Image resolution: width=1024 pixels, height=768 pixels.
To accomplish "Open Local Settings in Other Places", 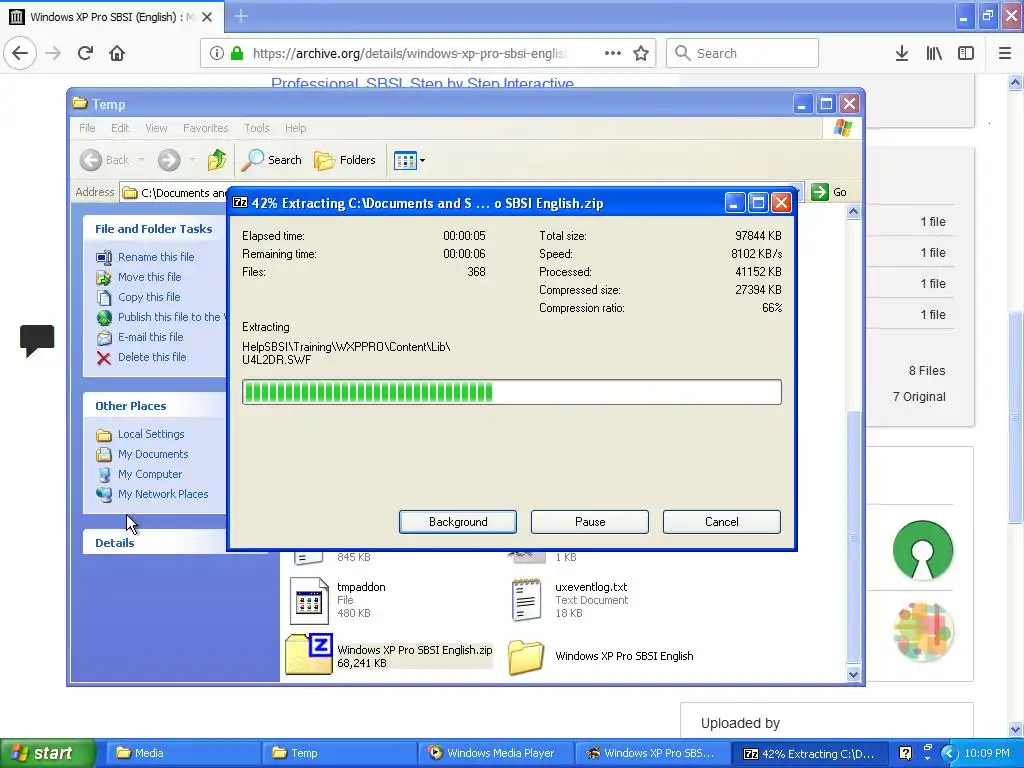I will coord(151,434).
